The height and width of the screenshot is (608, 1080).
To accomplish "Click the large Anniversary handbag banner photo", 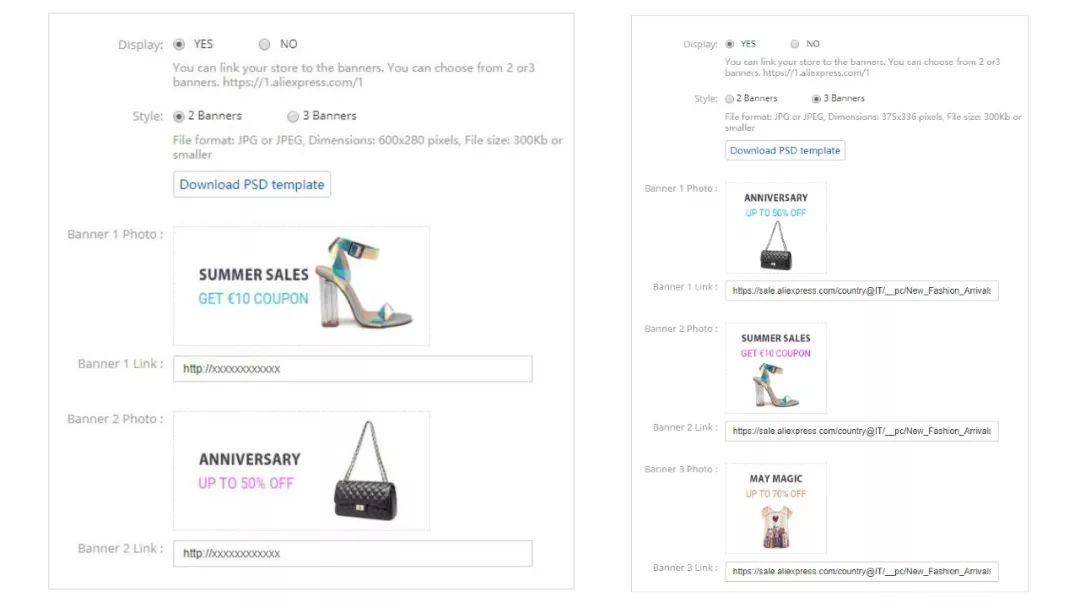I will tap(301, 471).
